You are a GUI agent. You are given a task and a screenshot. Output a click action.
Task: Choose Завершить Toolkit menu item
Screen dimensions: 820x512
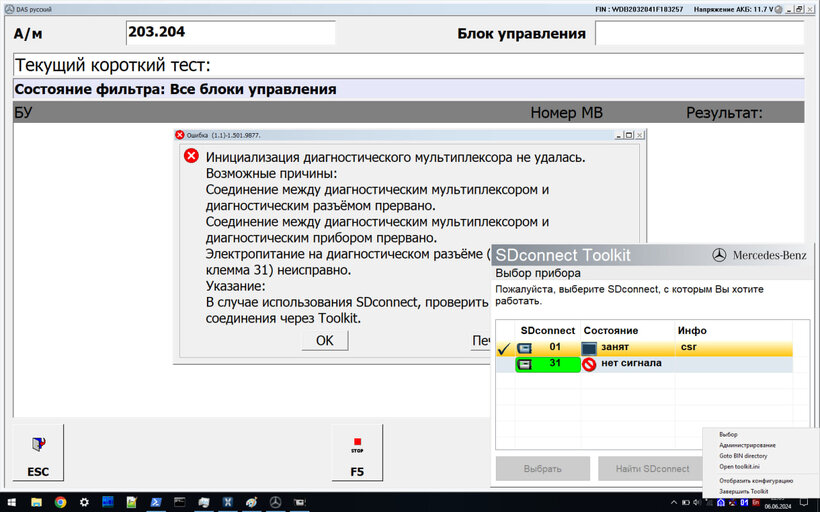[744, 492]
